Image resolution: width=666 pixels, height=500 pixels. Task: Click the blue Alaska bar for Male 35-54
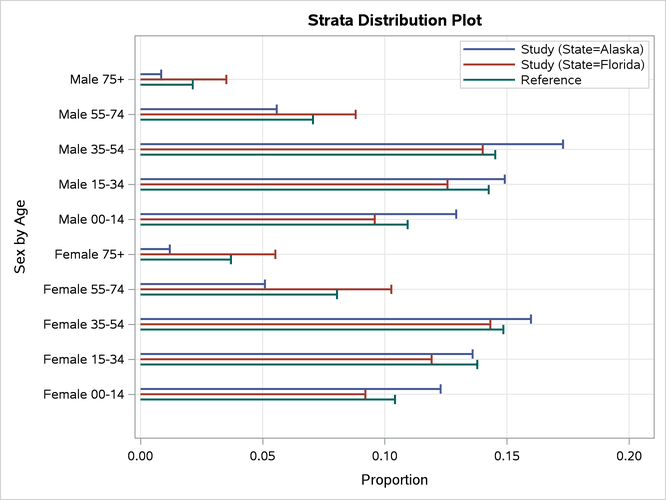pyautogui.click(x=350, y=144)
